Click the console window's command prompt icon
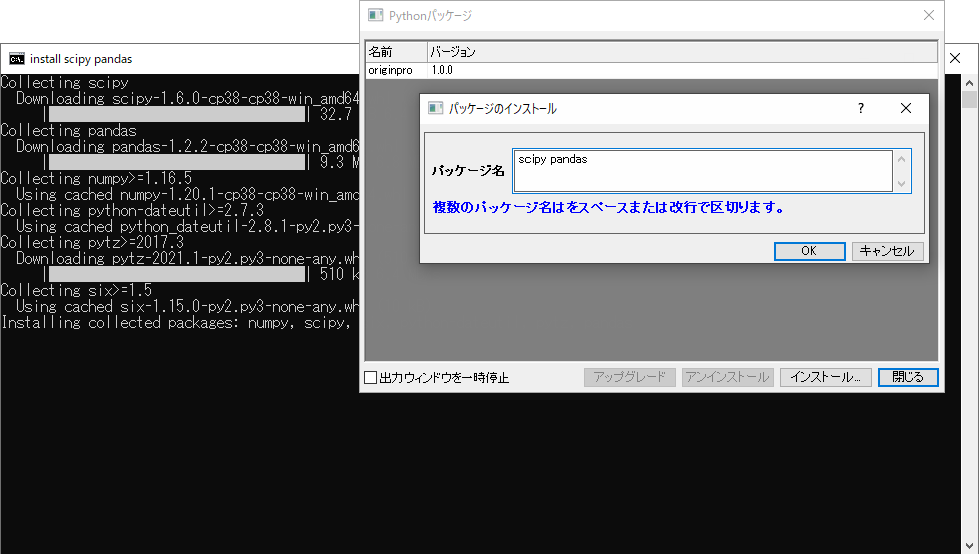 pyautogui.click(x=17, y=59)
